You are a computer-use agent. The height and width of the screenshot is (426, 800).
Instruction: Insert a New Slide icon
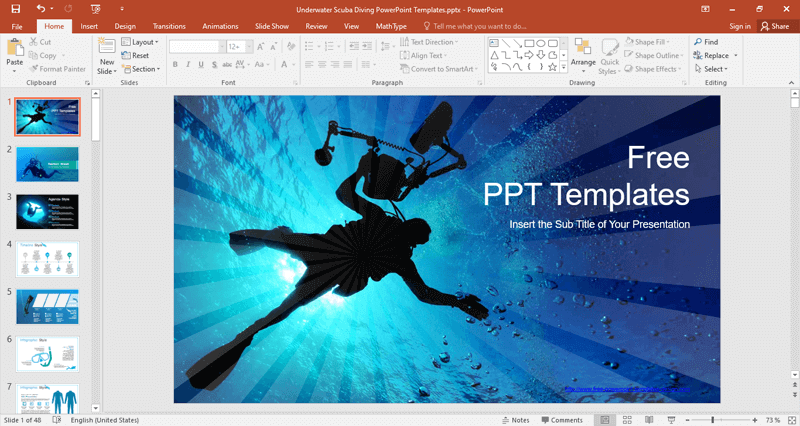[107, 46]
